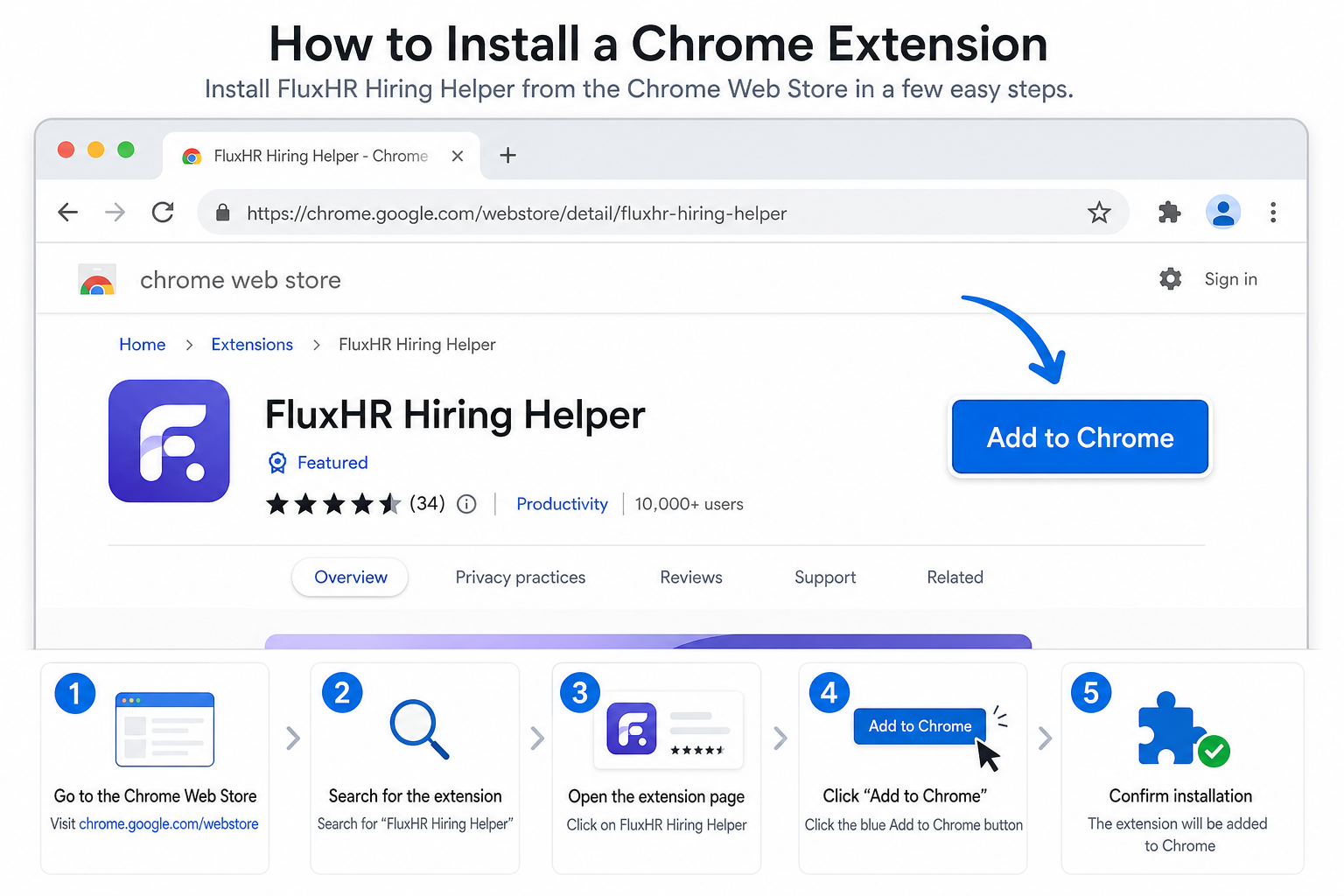Viewport: 1344px width, 896px height.
Task: Click the magnifying glass icon in step 2
Action: (419, 729)
